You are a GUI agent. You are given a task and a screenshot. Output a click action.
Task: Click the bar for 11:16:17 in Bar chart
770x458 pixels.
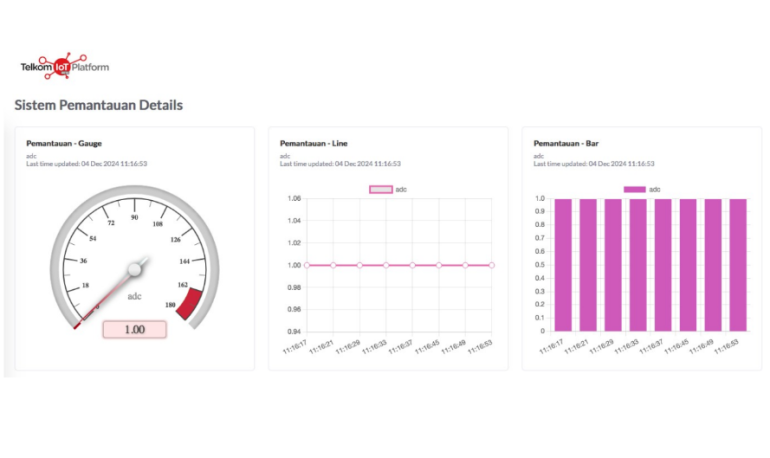[x=563, y=265]
